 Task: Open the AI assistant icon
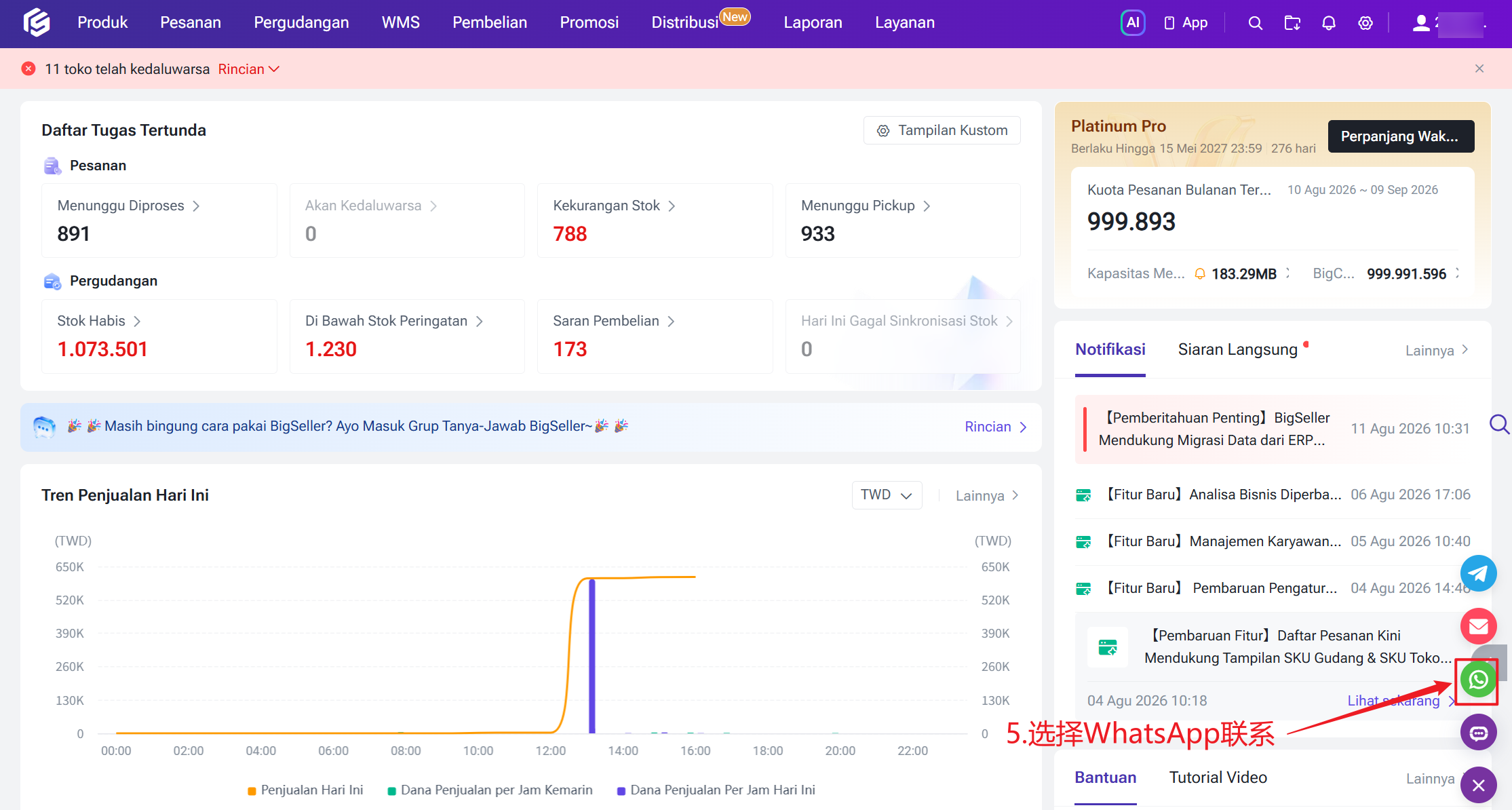1133,23
